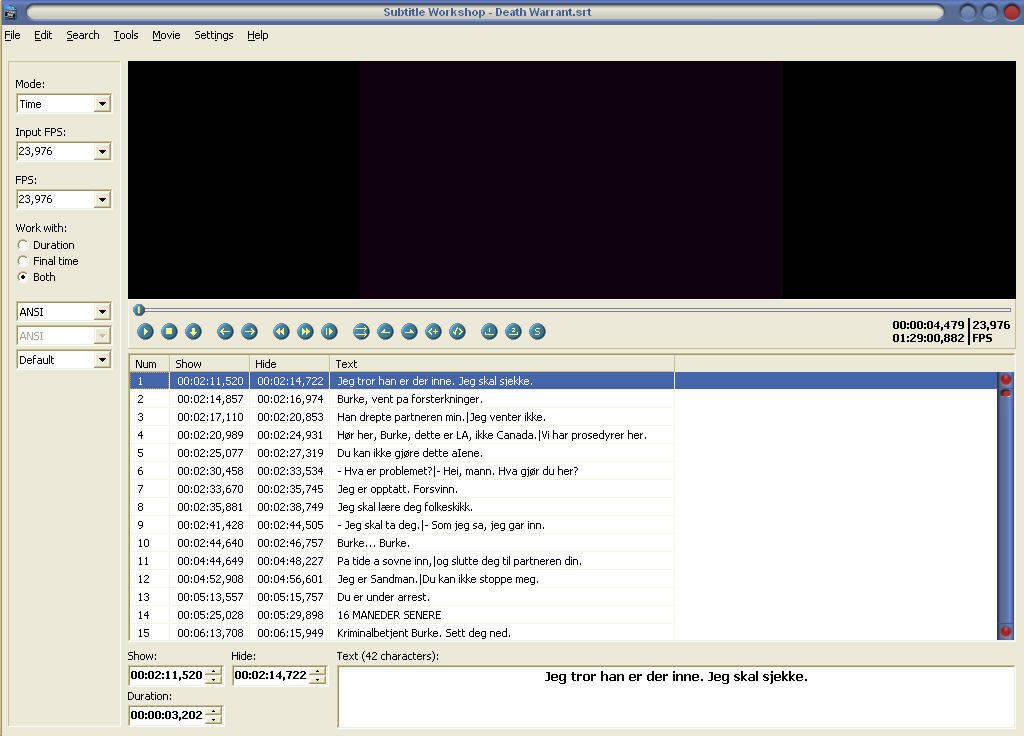This screenshot has width=1024, height=736.
Task: Select subtitle row 'Du er under arrest.'
Action: pos(384,597)
